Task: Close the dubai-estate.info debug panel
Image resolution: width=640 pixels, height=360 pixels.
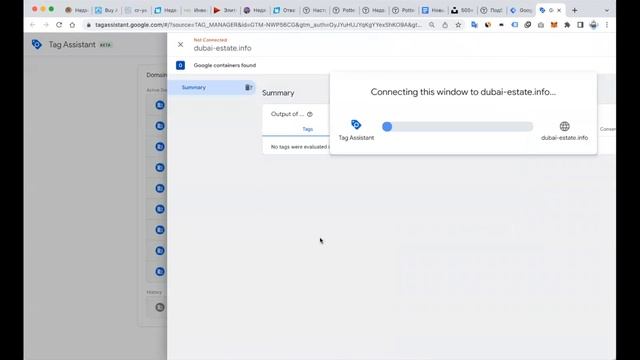Action: point(180,44)
